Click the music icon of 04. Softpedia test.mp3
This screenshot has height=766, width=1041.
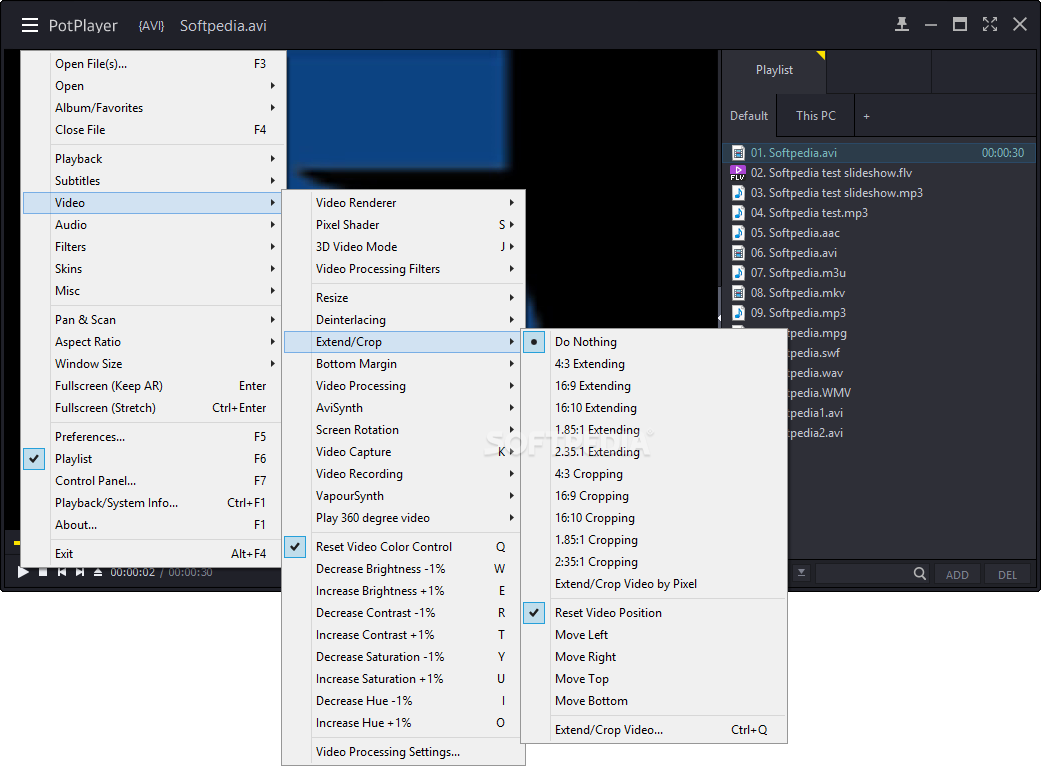pyautogui.click(x=738, y=212)
